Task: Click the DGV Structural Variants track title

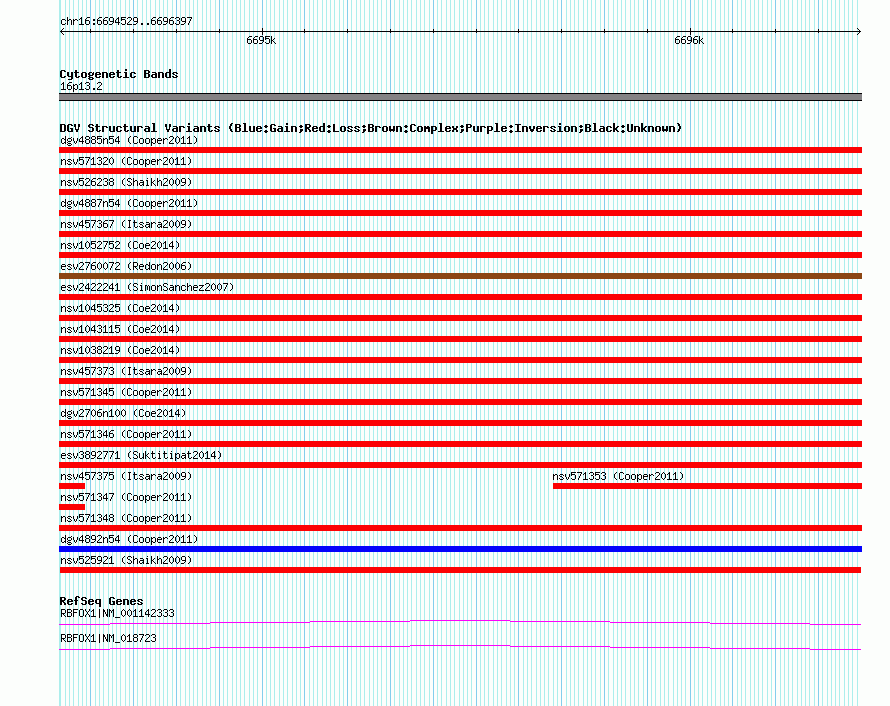Action: click(371, 128)
